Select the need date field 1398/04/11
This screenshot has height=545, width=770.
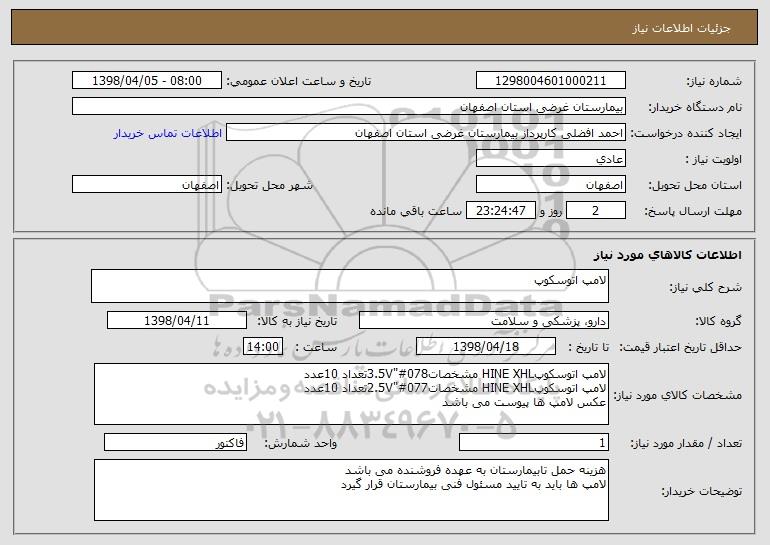pyautogui.click(x=177, y=320)
